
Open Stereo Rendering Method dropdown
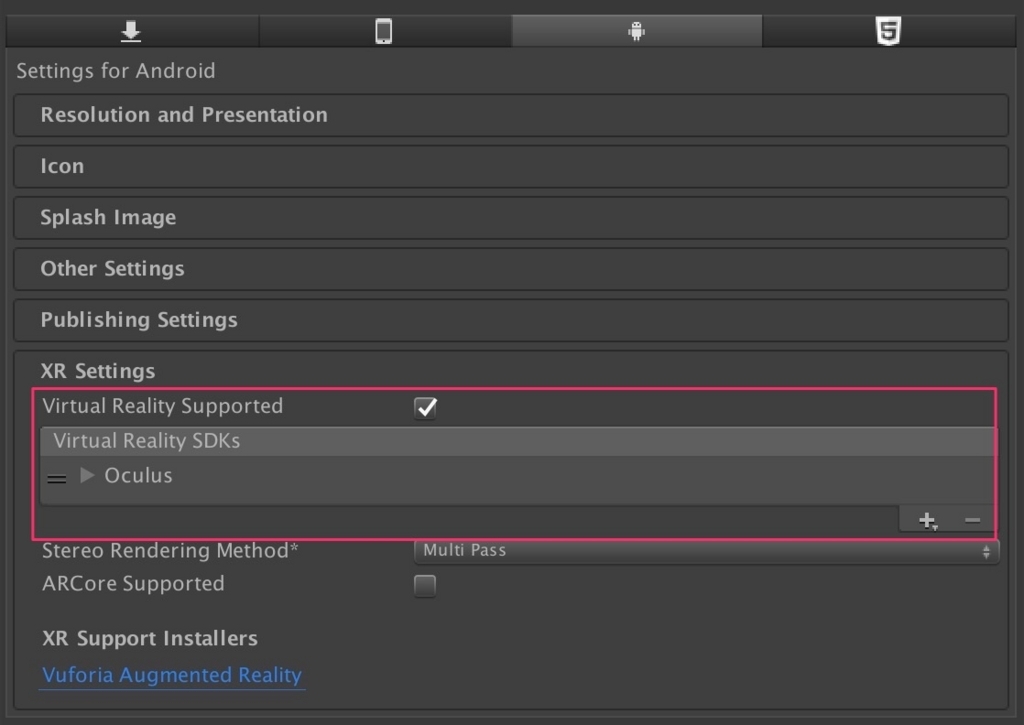tap(706, 551)
